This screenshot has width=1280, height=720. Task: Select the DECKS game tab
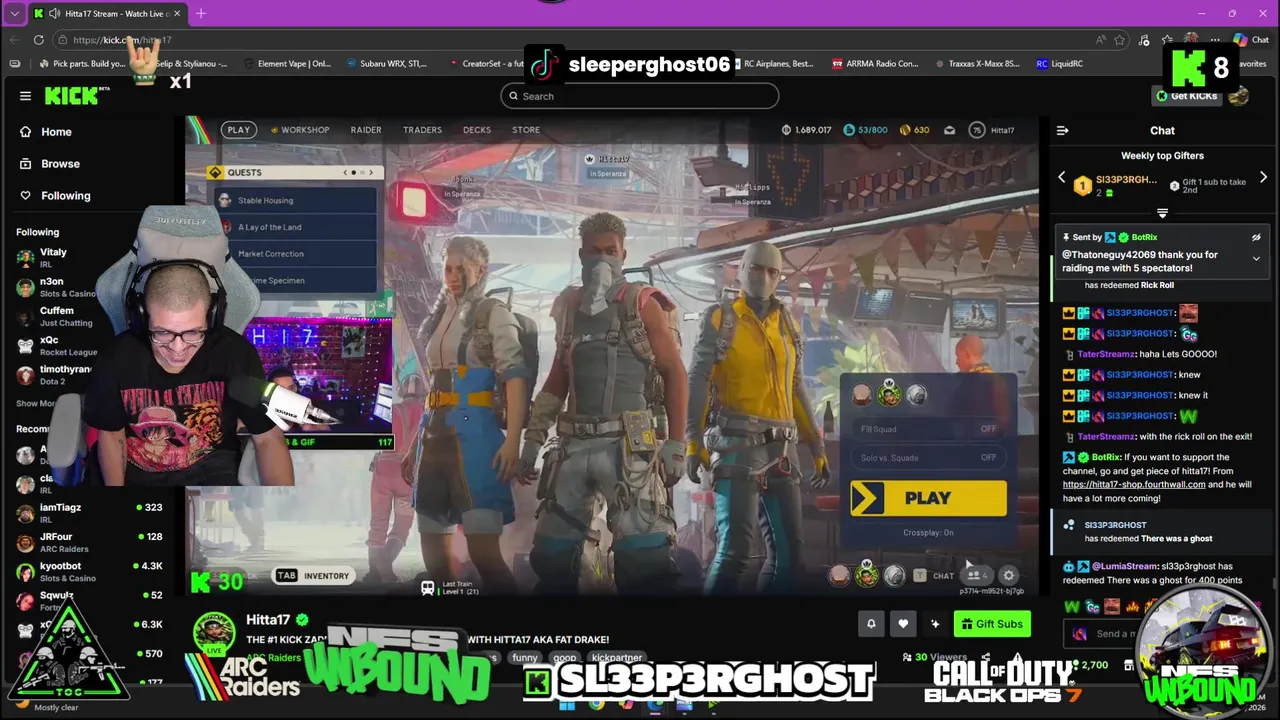point(477,130)
